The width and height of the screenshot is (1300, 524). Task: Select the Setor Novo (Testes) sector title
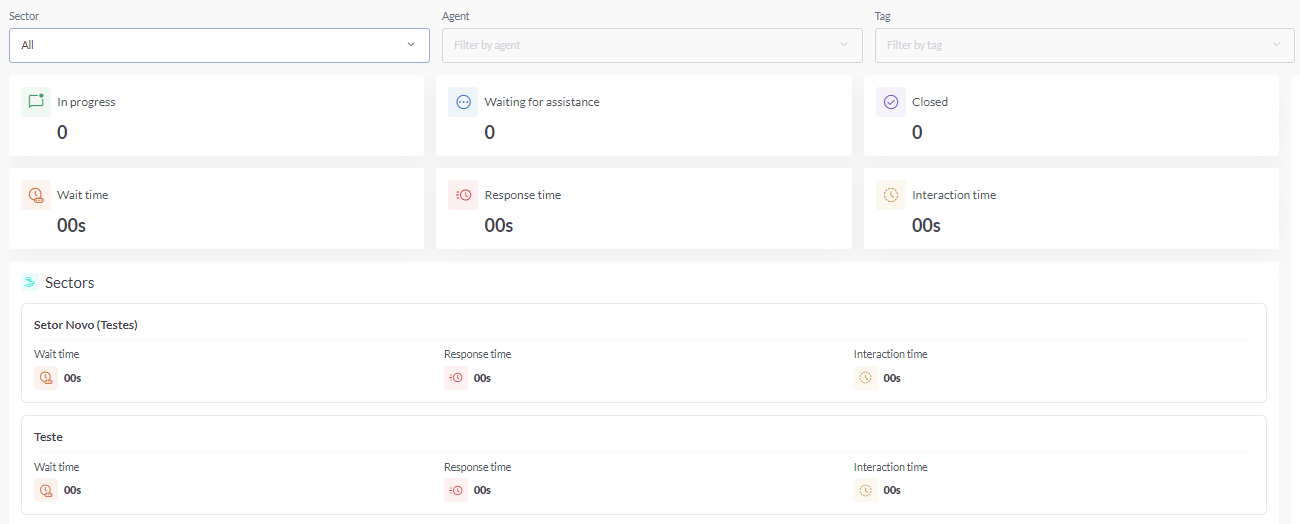[86, 325]
